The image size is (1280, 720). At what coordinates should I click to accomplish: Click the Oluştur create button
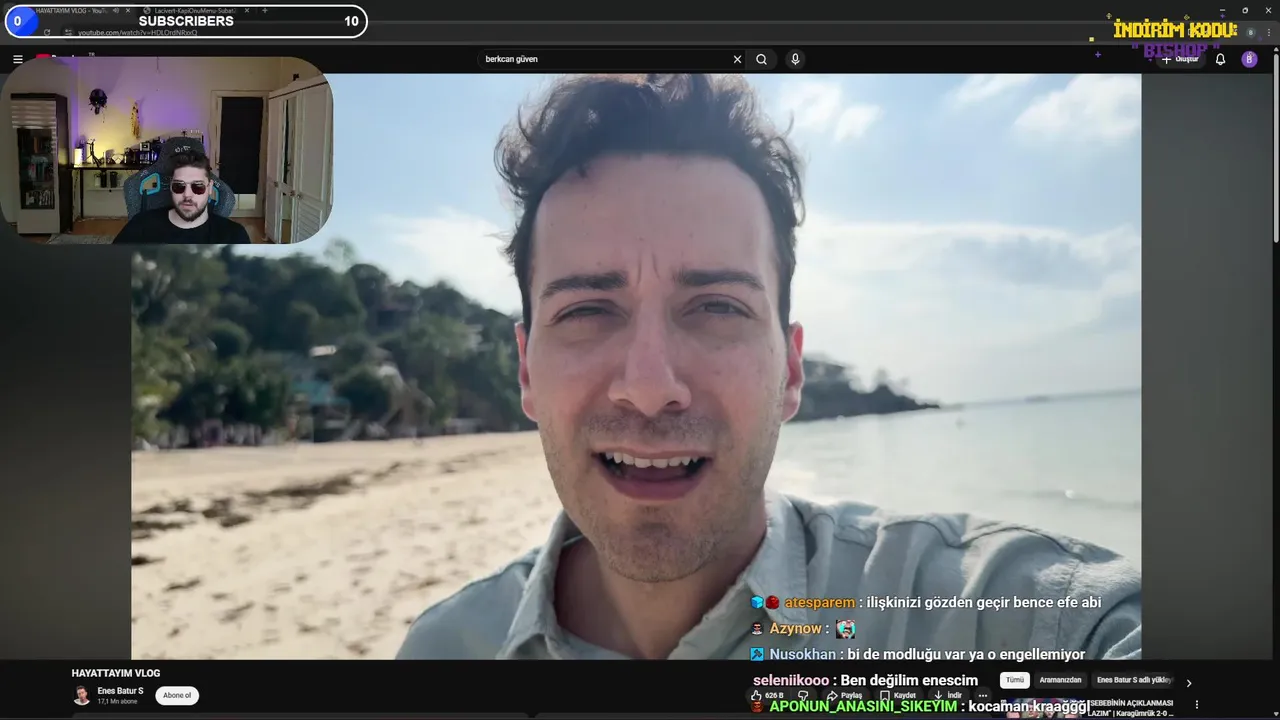coord(1180,59)
